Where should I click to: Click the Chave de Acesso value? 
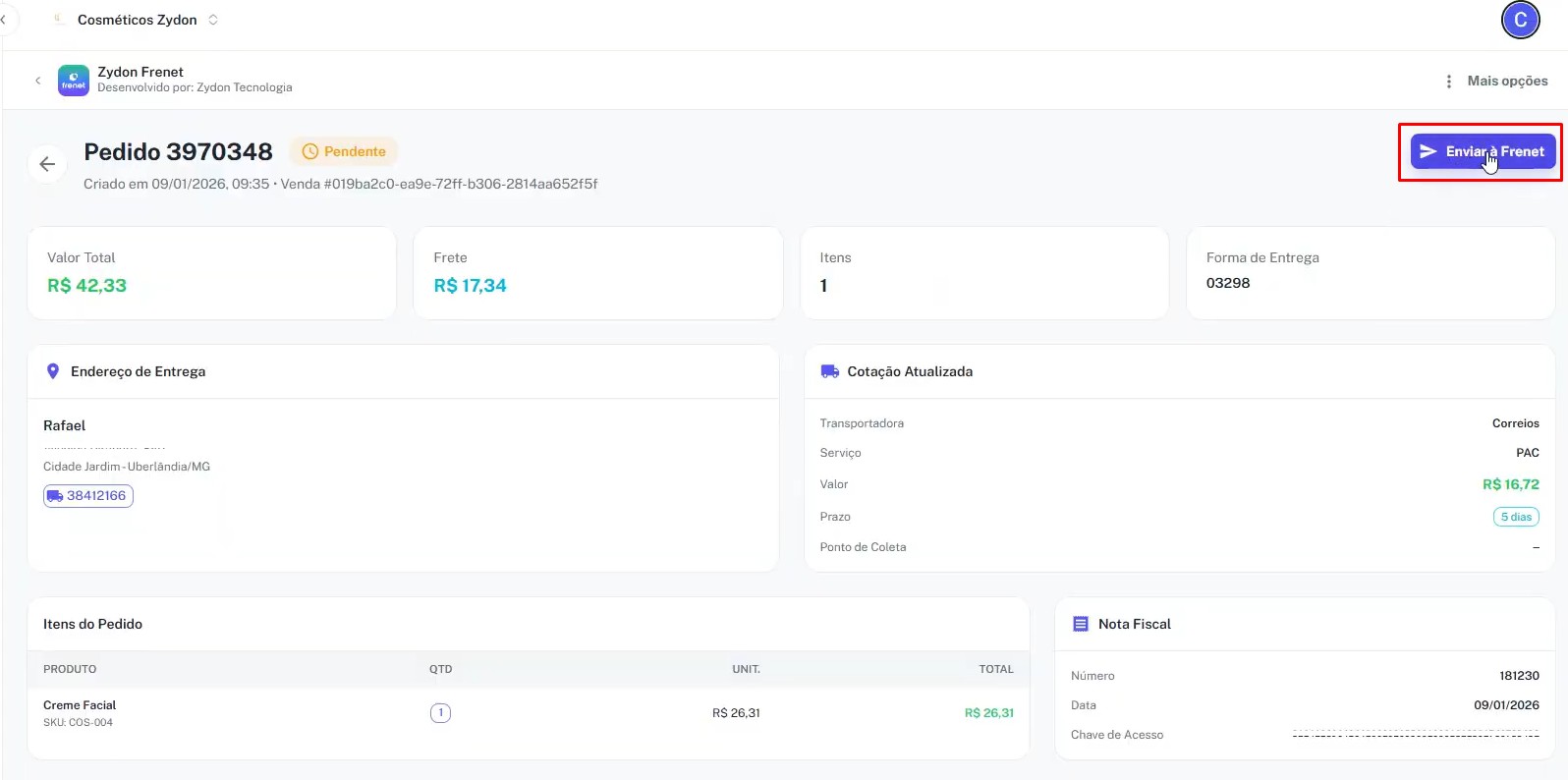tap(1415, 735)
